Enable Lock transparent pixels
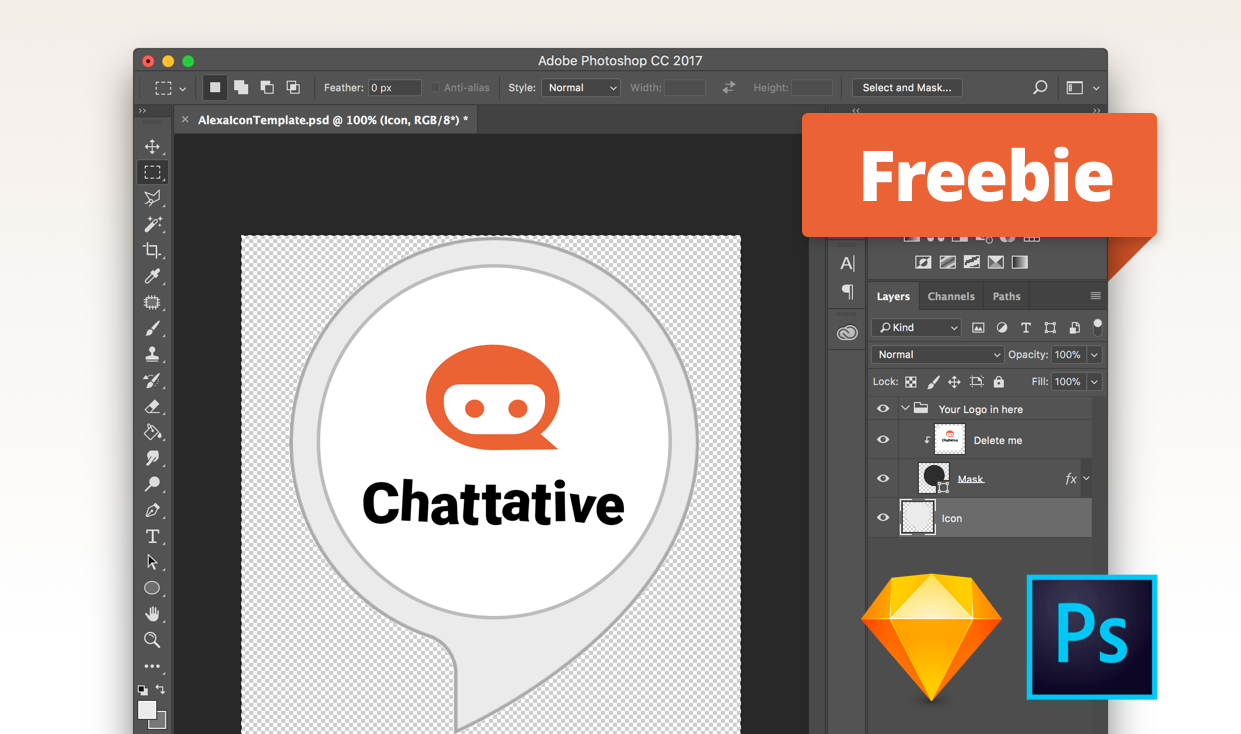This screenshot has width=1241, height=734. [x=910, y=381]
